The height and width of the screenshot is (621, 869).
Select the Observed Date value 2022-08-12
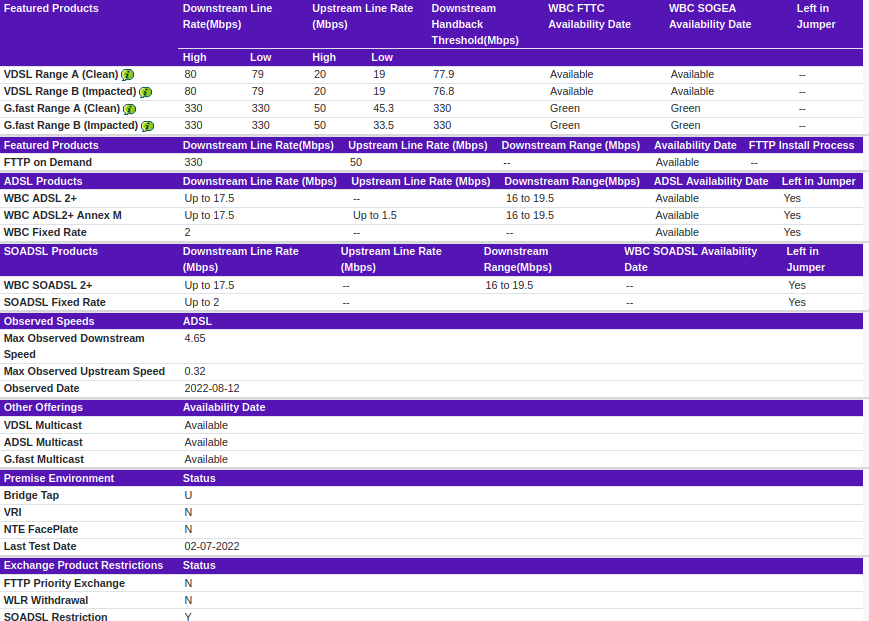click(x=212, y=388)
